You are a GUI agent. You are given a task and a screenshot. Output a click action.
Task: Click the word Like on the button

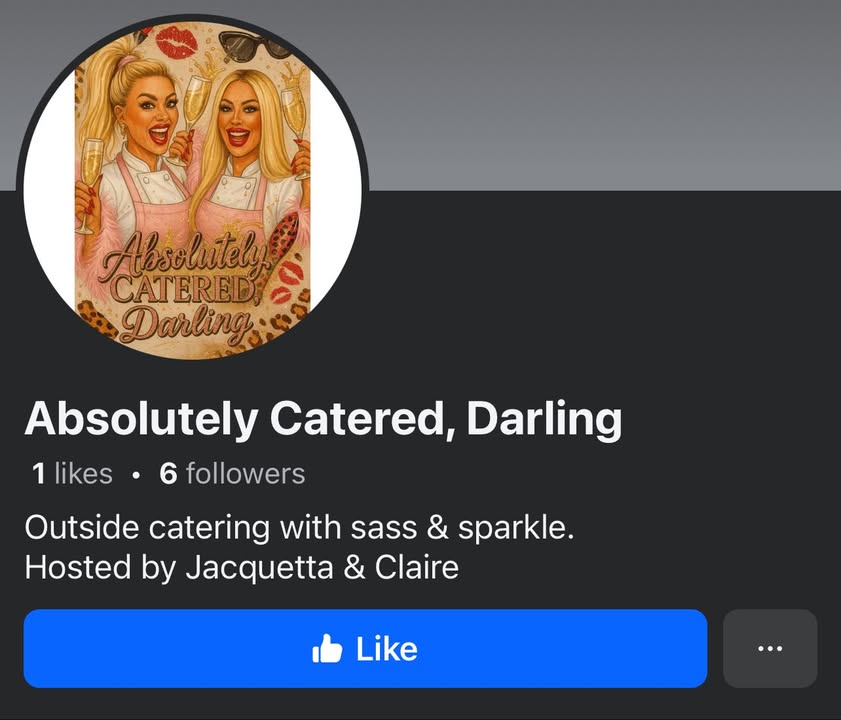(x=387, y=649)
